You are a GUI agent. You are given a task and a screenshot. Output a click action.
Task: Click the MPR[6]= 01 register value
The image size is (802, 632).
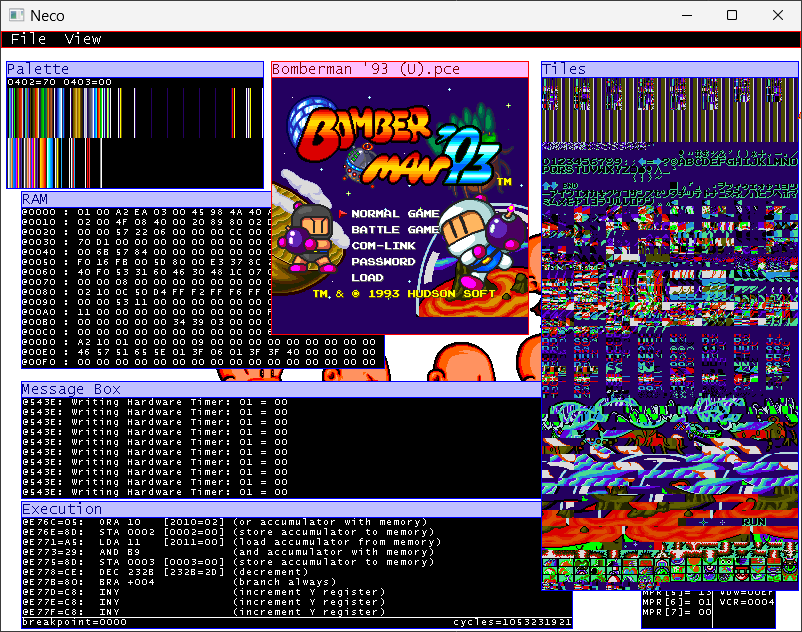[x=677, y=602]
